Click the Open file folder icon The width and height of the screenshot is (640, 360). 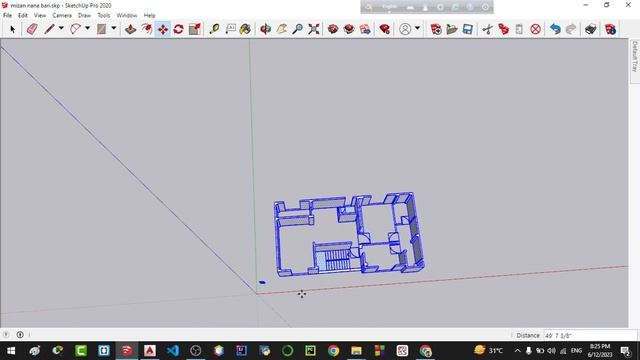point(452,29)
